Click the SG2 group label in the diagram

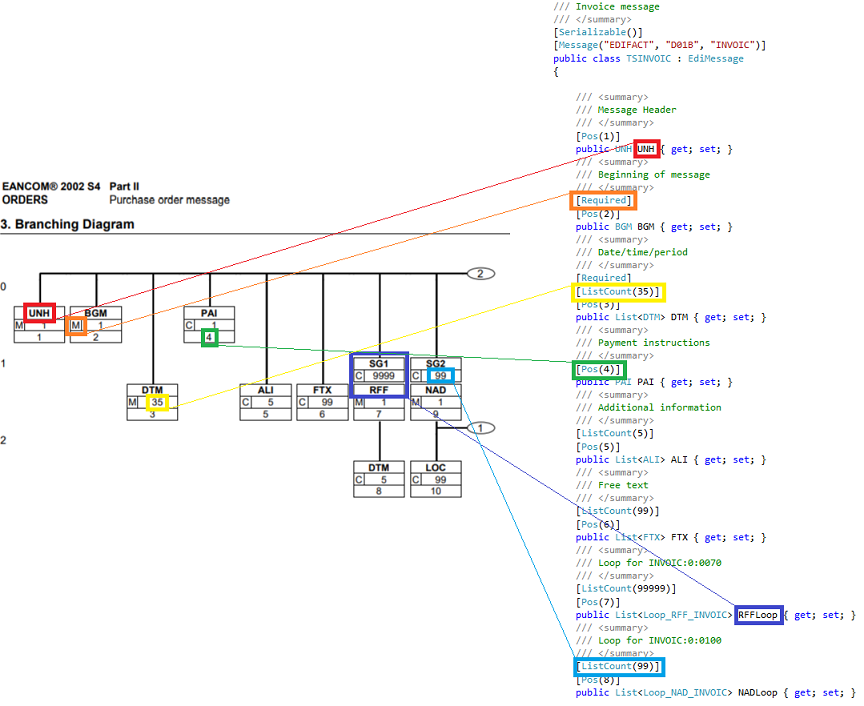(x=435, y=364)
